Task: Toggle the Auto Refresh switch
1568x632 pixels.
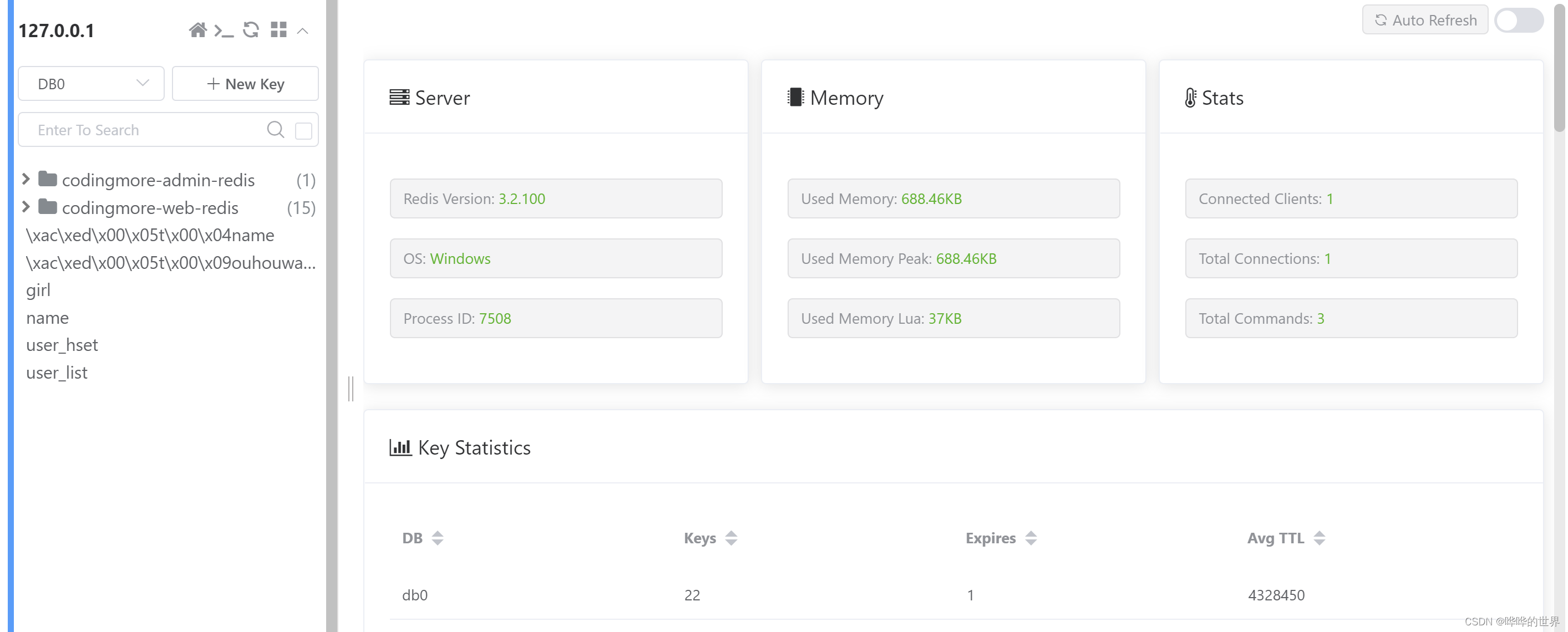Action: click(1518, 20)
